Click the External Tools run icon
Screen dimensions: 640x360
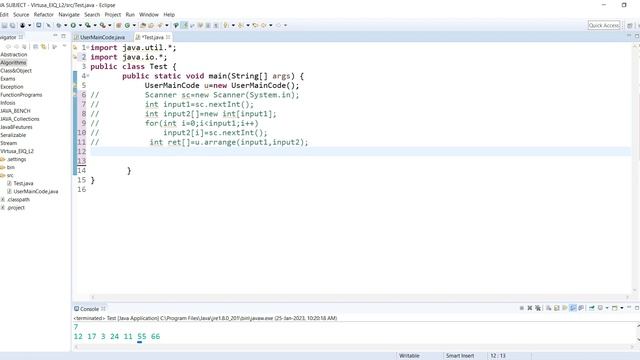[x=102, y=25]
